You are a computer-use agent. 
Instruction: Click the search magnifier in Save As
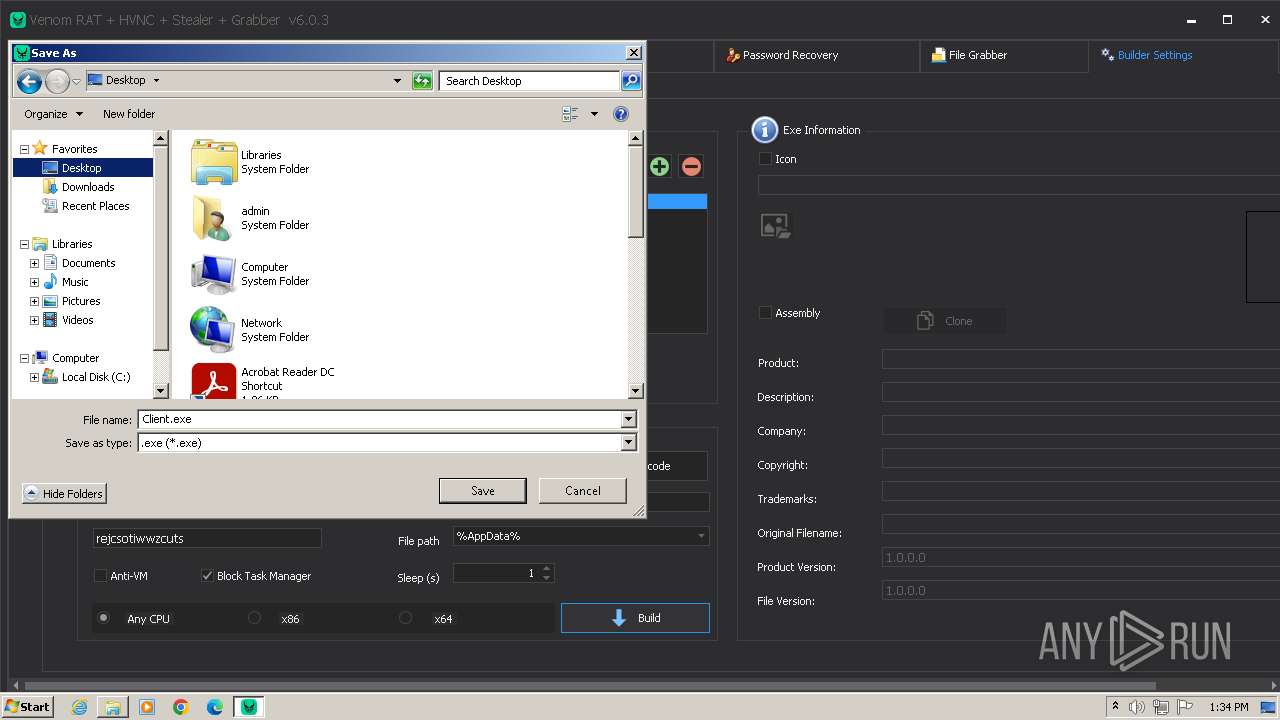tap(631, 81)
